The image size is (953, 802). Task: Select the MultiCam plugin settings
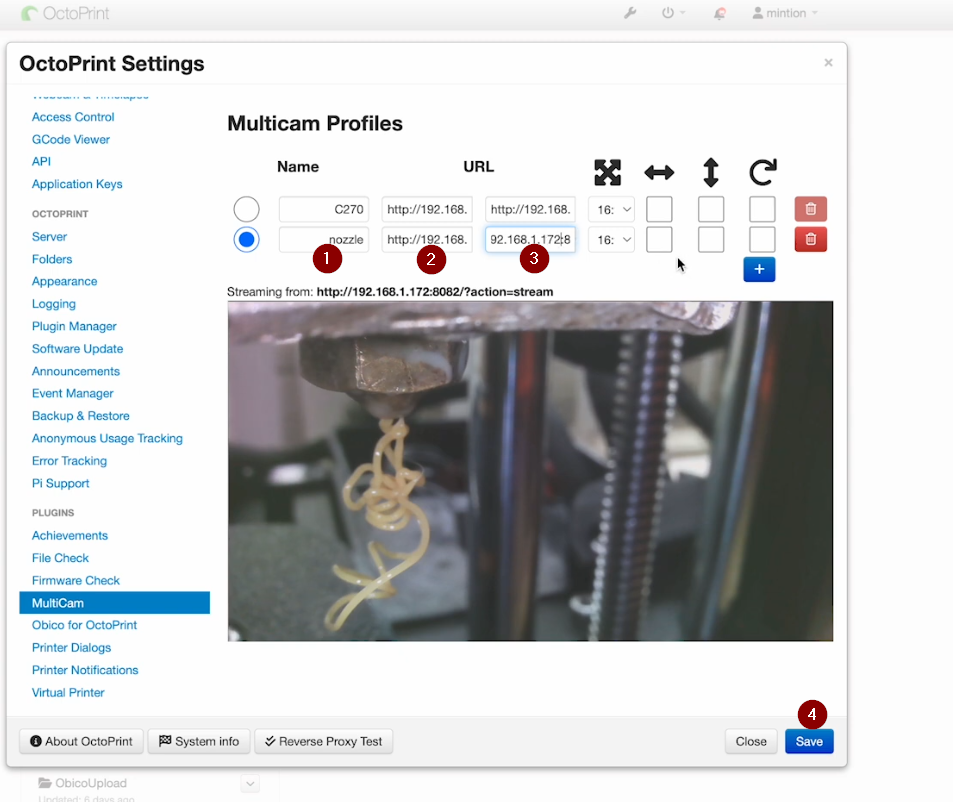click(x=114, y=603)
